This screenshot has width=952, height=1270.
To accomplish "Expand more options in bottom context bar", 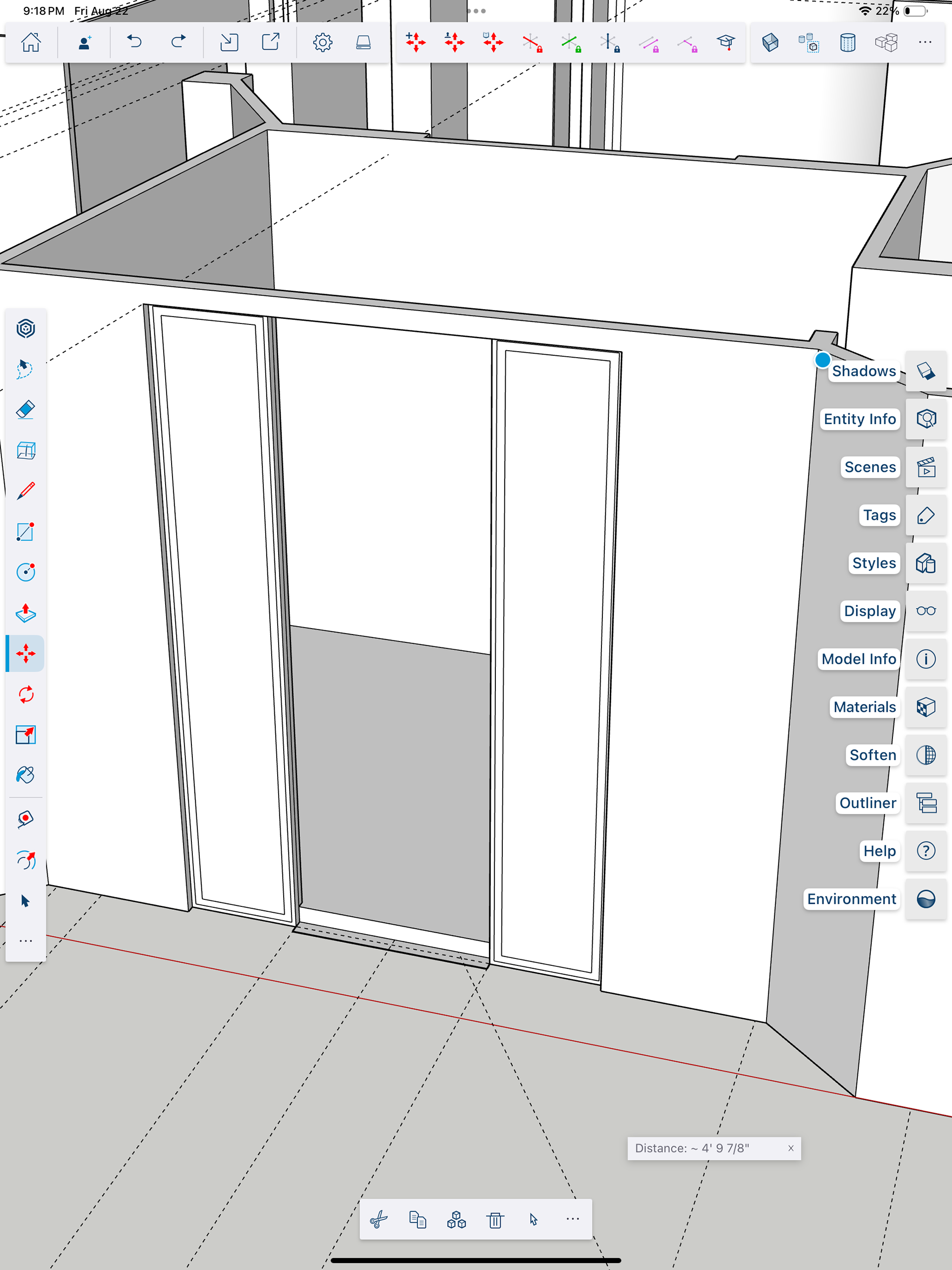I will click(x=572, y=1219).
